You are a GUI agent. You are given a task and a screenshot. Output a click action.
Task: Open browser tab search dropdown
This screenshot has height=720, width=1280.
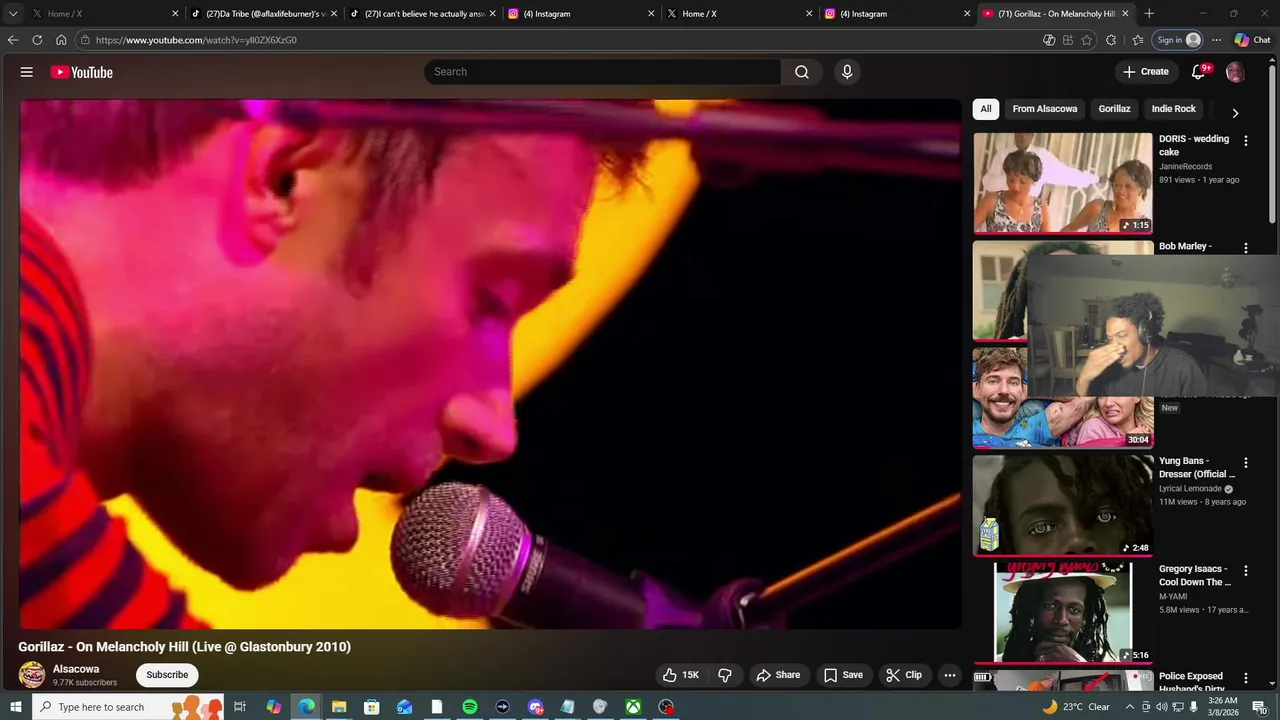click(x=13, y=14)
